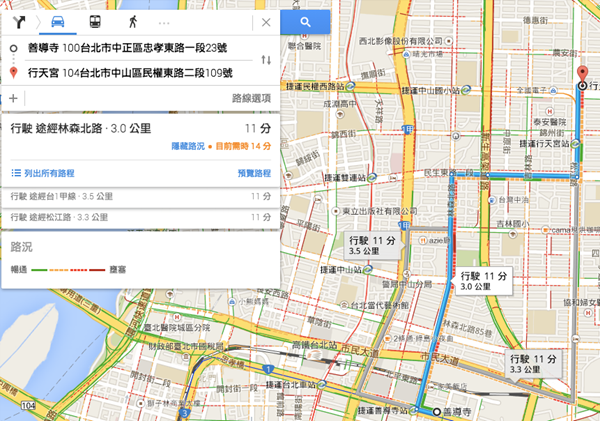The height and width of the screenshot is (421, 600).
Task: Expand the 途經松江路 alternate route
Action: coord(140,217)
